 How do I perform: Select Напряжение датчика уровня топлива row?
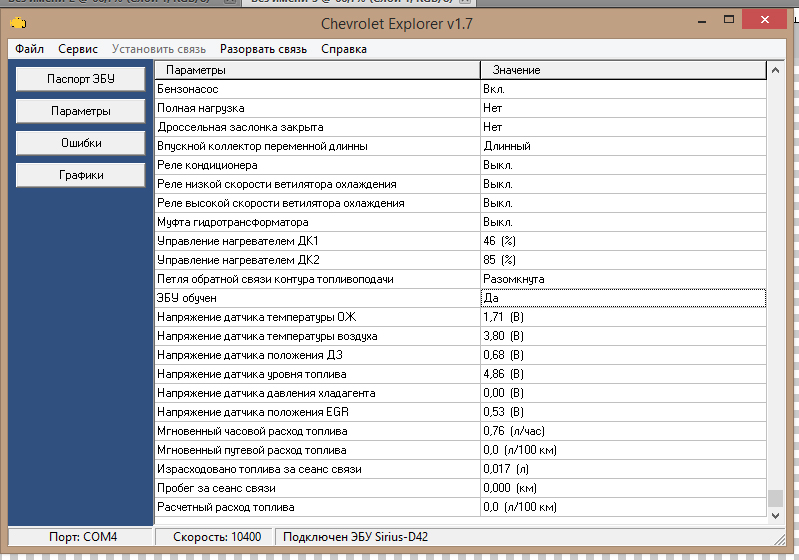tap(460, 374)
